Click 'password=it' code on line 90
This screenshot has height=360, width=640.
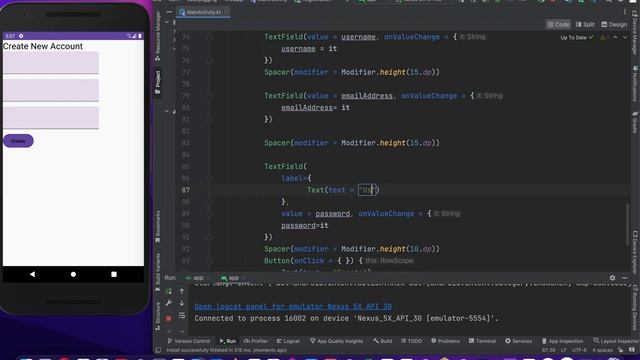click(x=304, y=225)
